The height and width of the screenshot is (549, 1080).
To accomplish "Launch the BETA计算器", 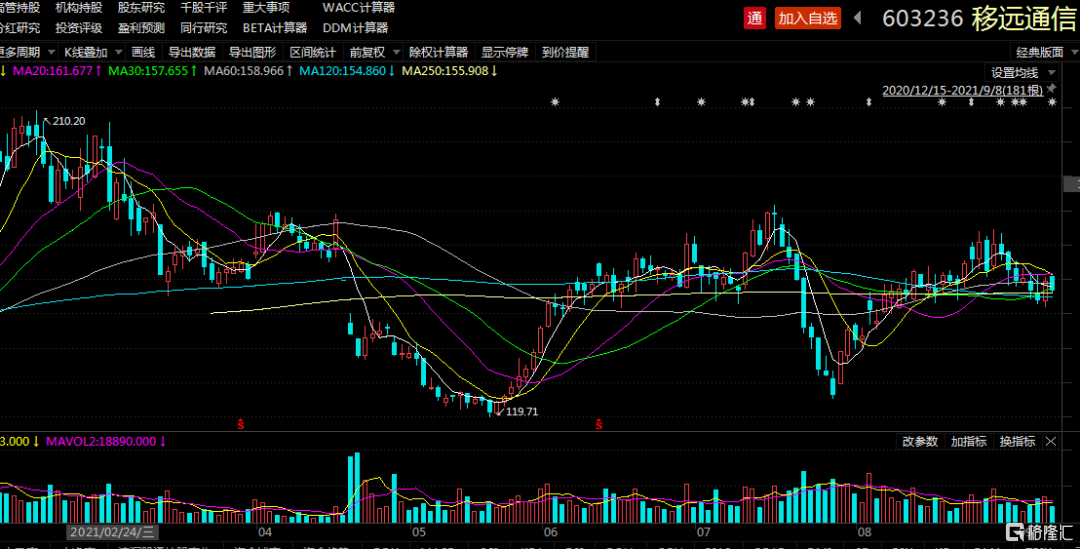I will pos(275,28).
